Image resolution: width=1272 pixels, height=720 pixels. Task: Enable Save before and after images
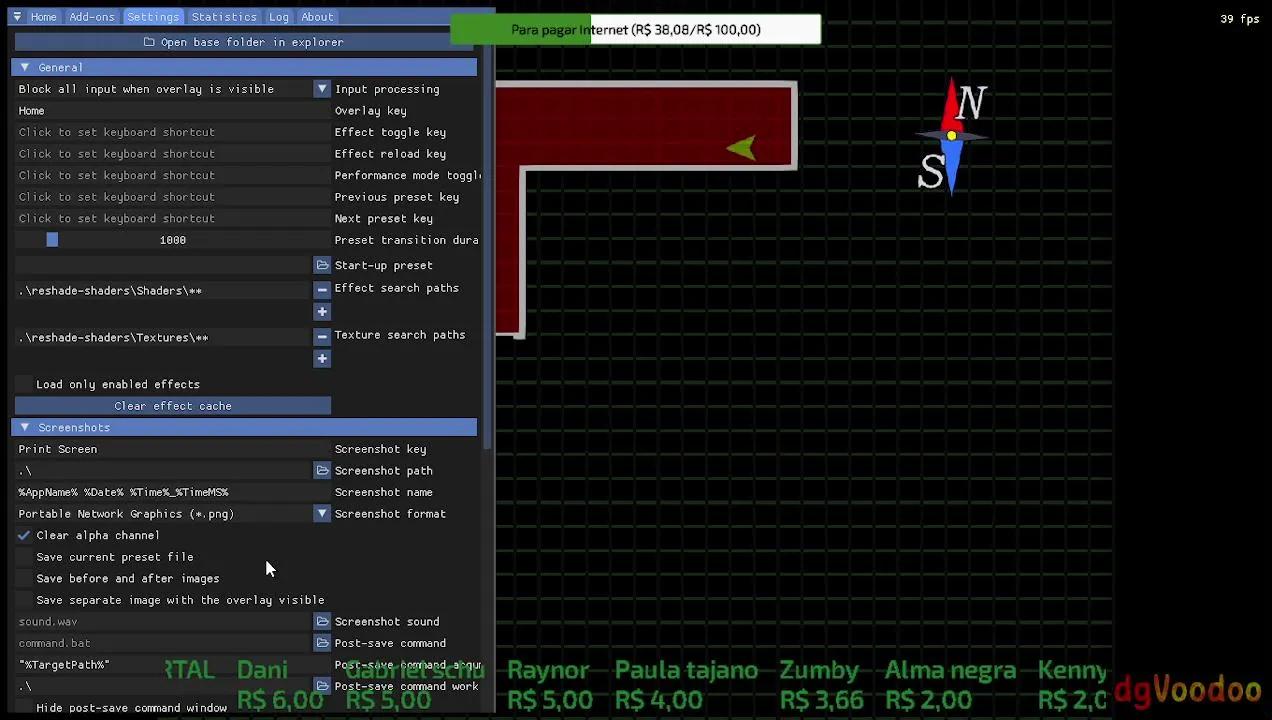(x=25, y=579)
